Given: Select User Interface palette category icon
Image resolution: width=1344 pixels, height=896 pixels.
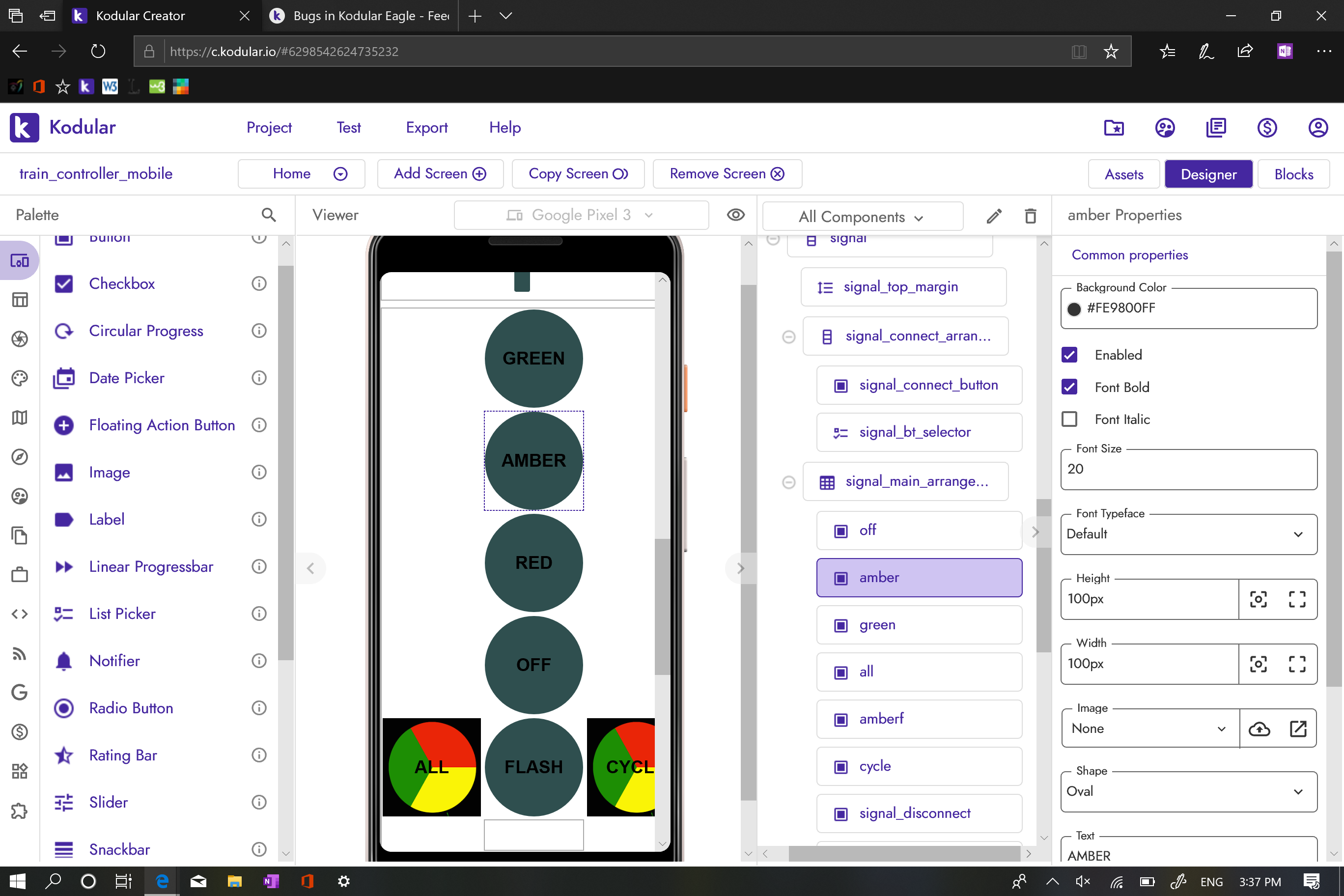Looking at the screenshot, I should point(20,260).
